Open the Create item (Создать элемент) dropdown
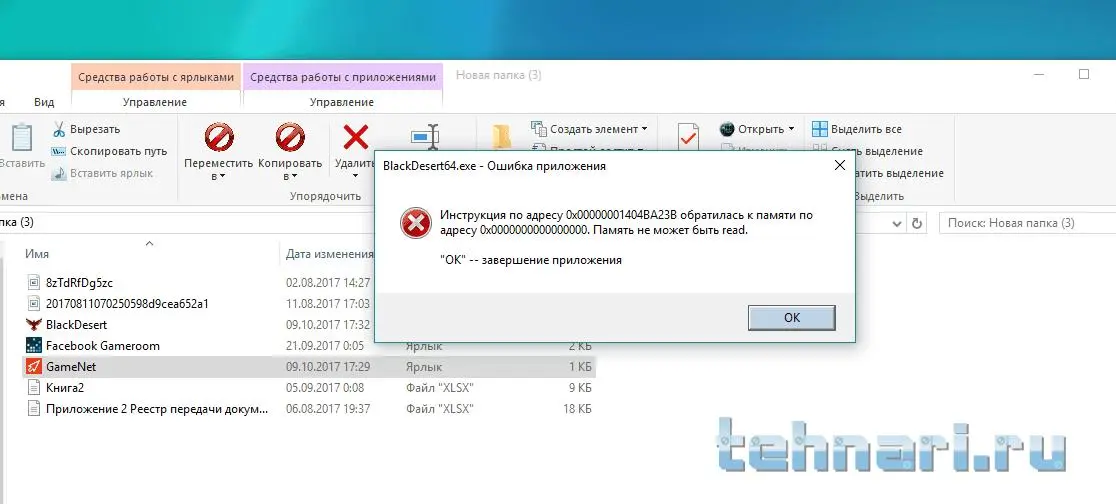This screenshot has height=504, width=1116. 589,129
